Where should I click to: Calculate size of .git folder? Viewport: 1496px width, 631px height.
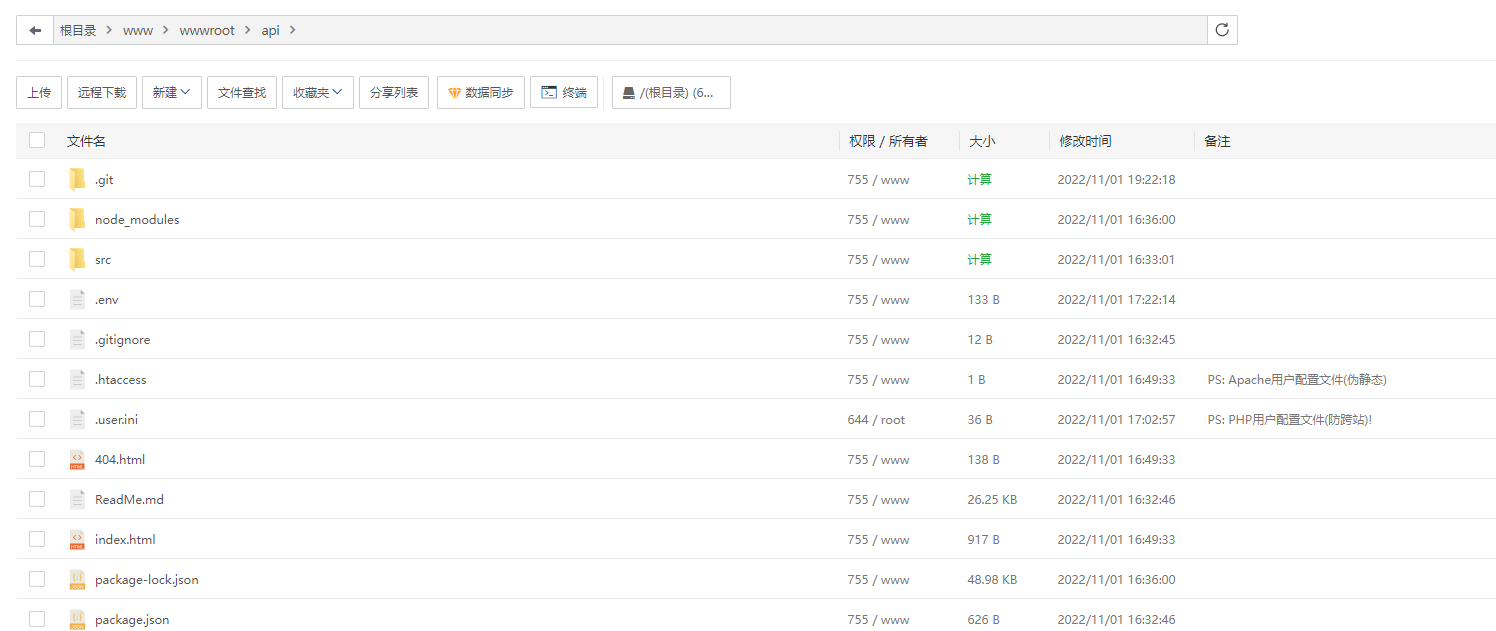coord(980,179)
